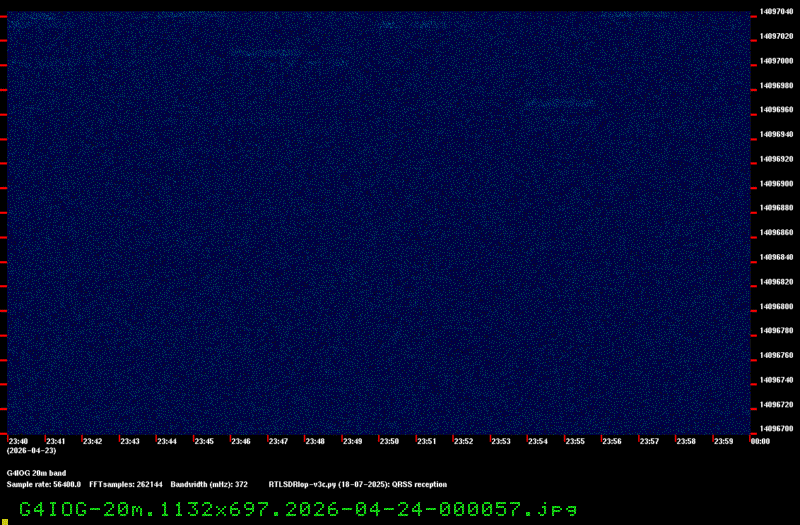Click the 00:00 time axis label
The height and width of the screenshot is (525, 800).
[x=760, y=441]
